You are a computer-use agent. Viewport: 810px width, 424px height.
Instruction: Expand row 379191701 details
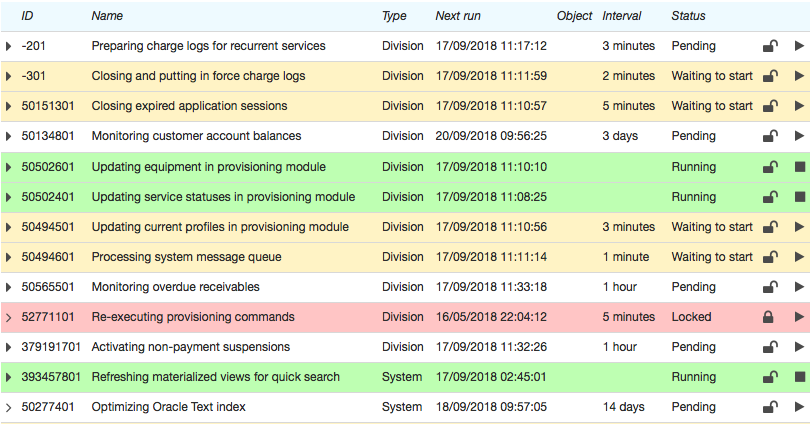pyautogui.click(x=8, y=347)
